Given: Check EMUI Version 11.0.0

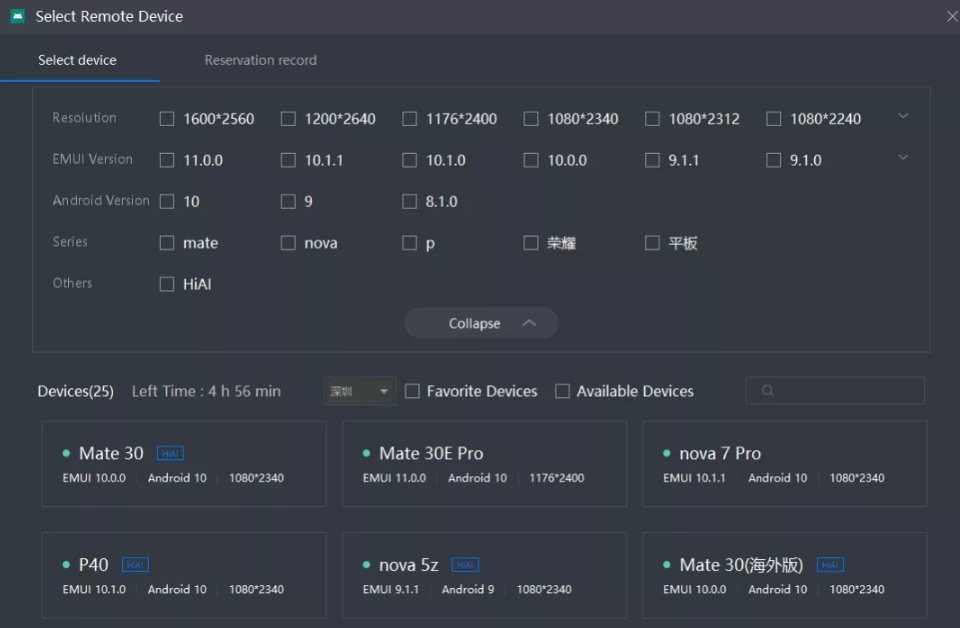Looking at the screenshot, I should (166, 159).
